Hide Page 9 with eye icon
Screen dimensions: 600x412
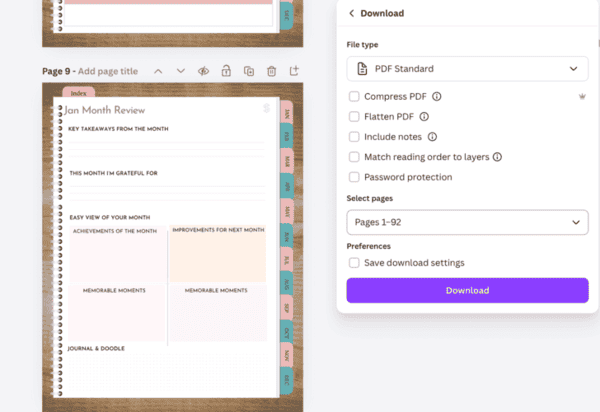click(x=203, y=71)
